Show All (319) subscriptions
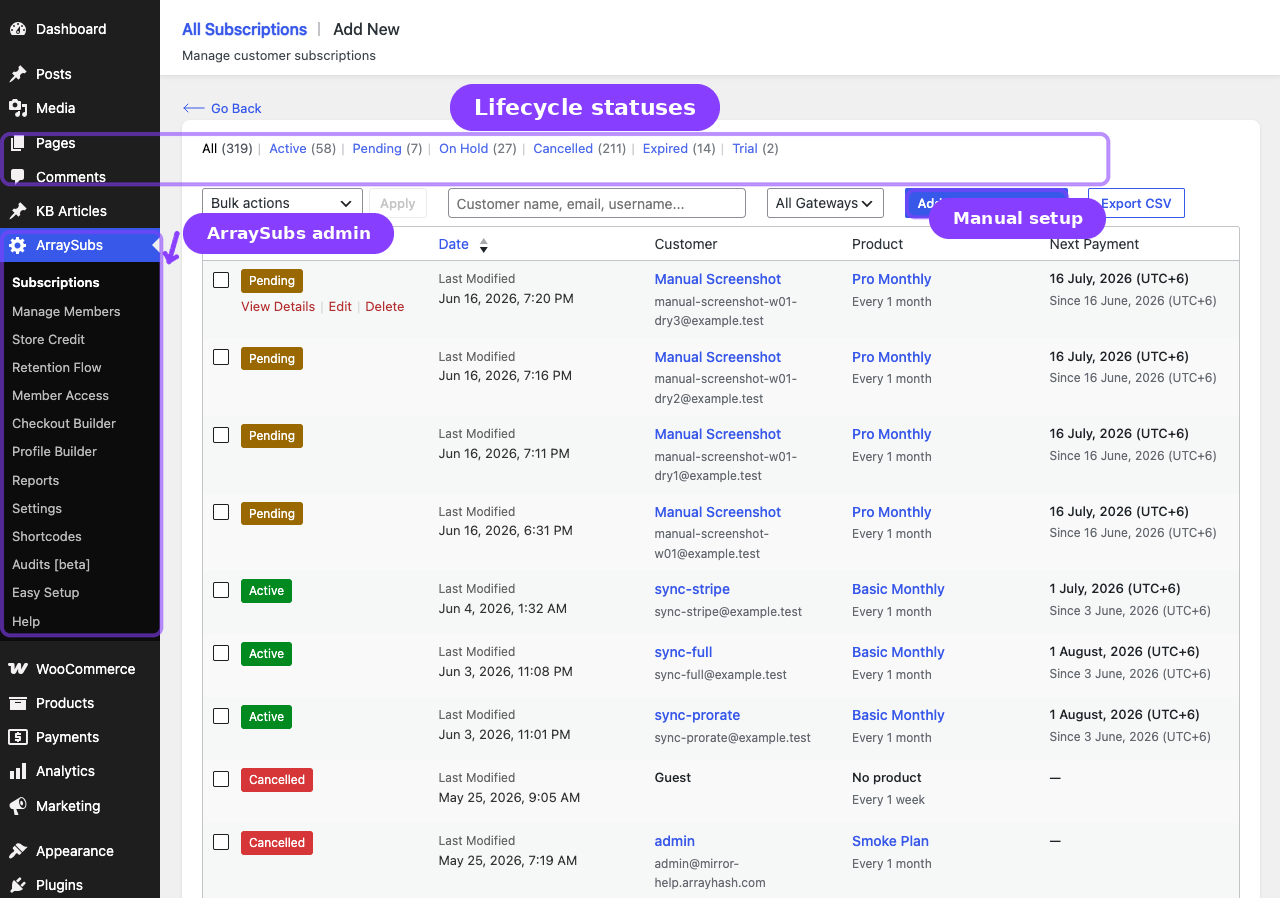1280x898 pixels. tap(227, 148)
